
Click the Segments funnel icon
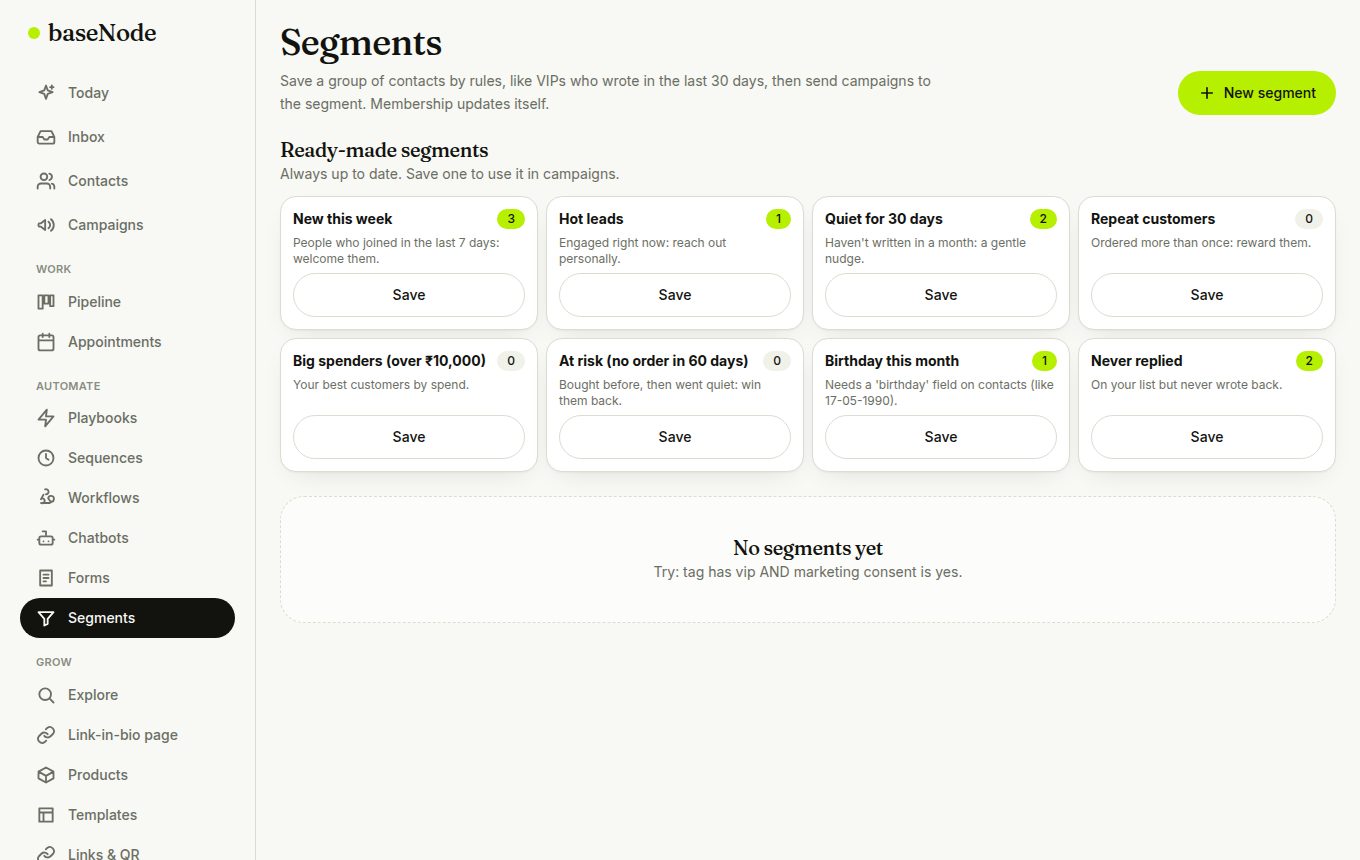[x=46, y=618]
